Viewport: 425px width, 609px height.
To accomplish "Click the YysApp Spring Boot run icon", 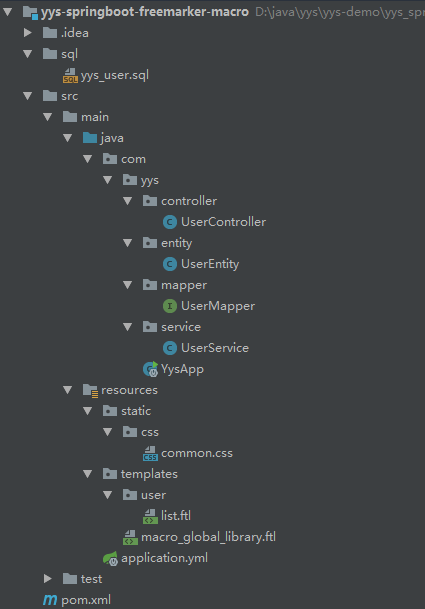I will click(150, 369).
